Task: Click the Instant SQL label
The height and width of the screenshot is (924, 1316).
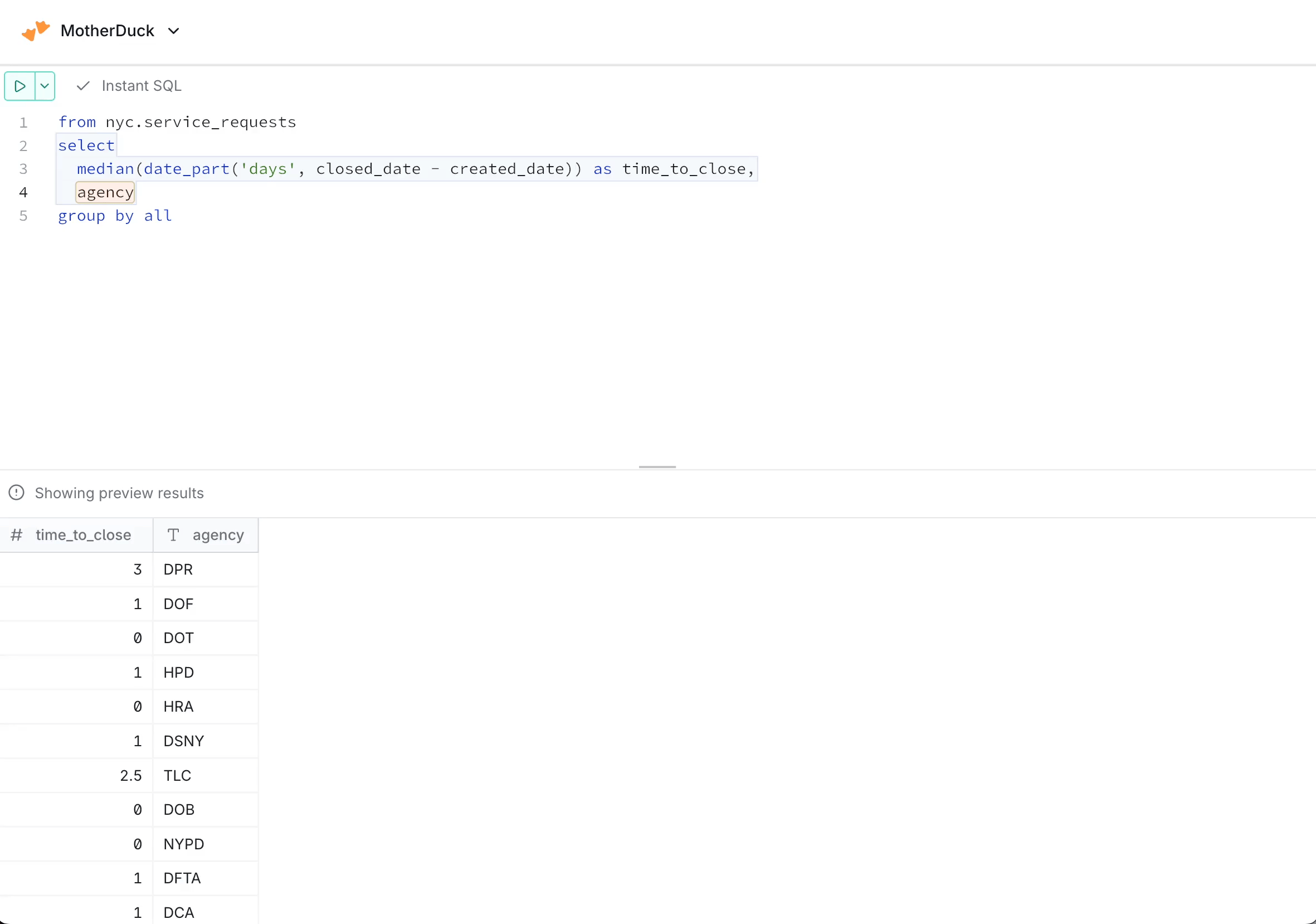Action: [142, 86]
